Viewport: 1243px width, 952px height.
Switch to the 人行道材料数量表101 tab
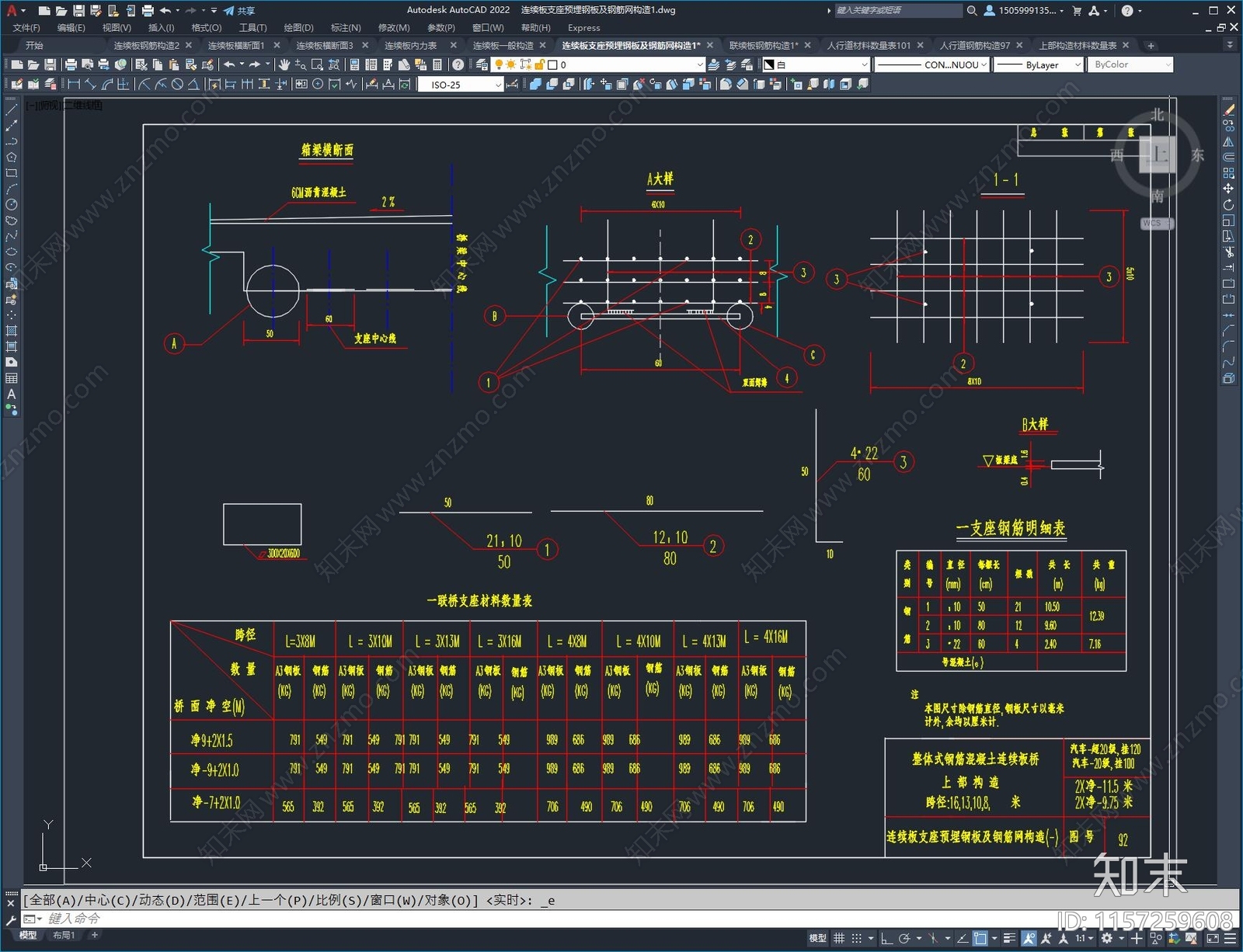click(869, 45)
